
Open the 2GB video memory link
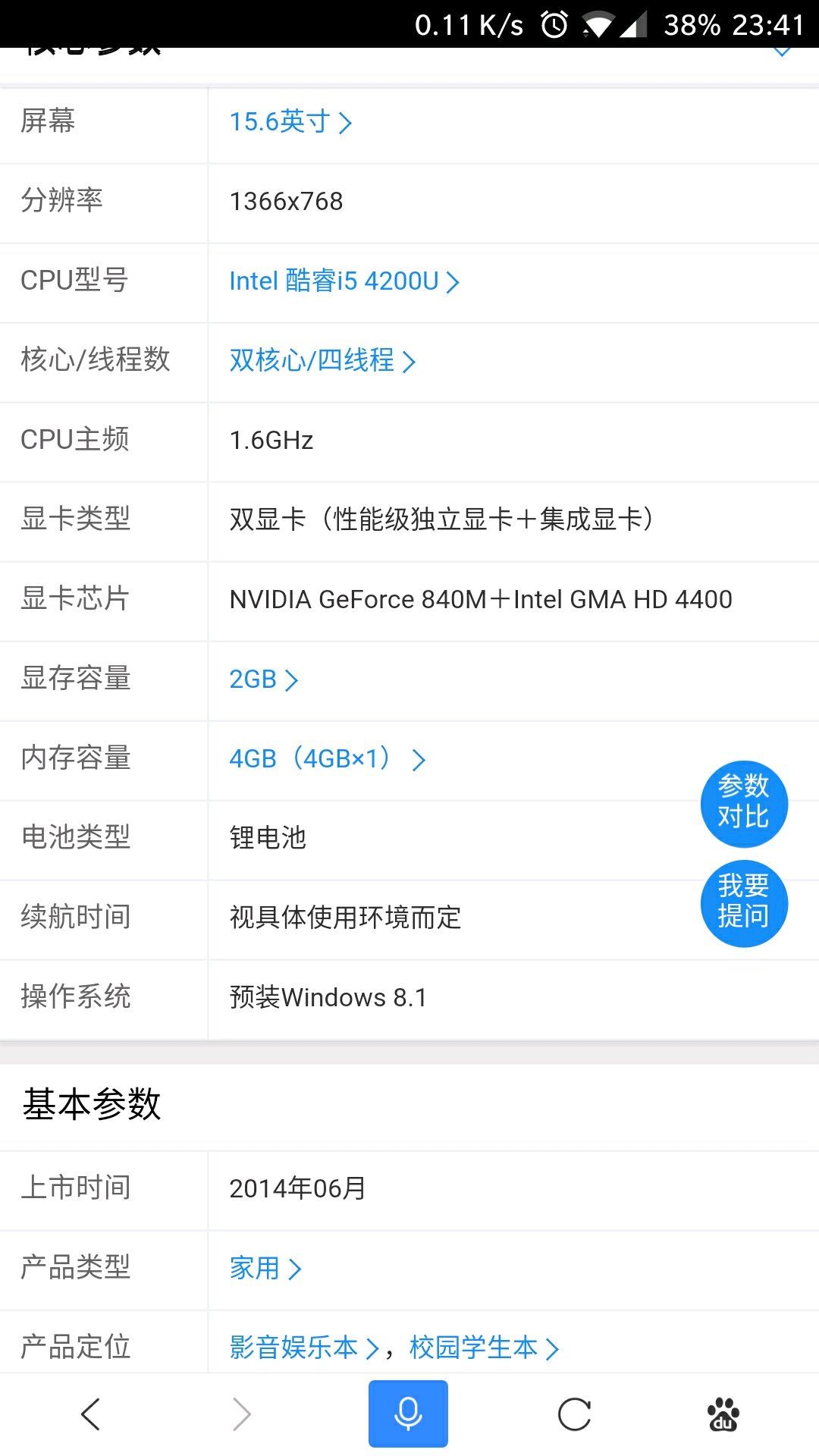pos(263,679)
